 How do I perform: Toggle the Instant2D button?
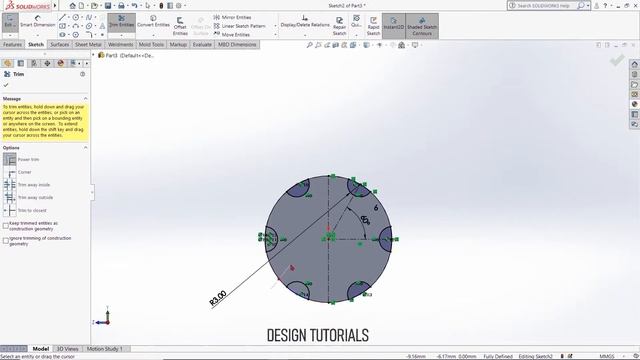tap(393, 26)
